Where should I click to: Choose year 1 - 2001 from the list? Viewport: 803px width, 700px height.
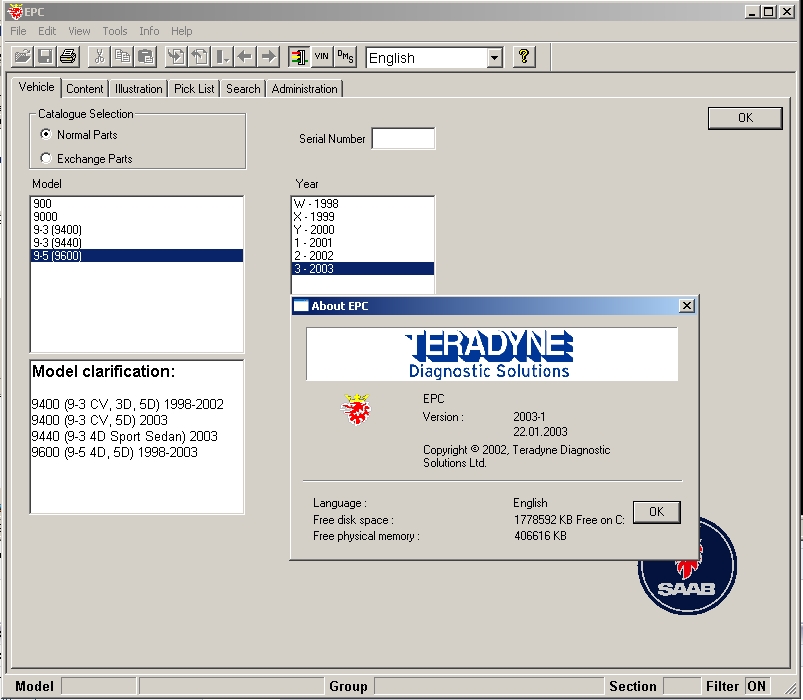[x=314, y=242]
